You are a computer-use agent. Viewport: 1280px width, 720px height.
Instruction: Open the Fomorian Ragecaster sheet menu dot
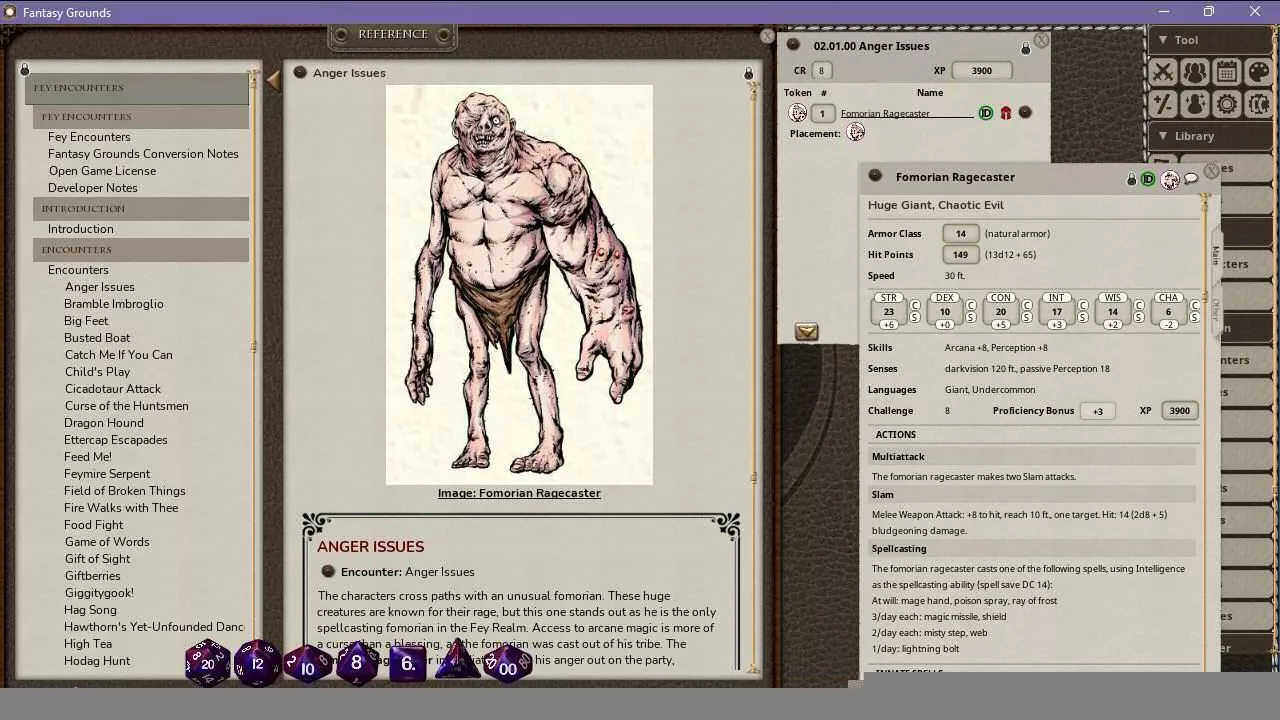pos(875,176)
